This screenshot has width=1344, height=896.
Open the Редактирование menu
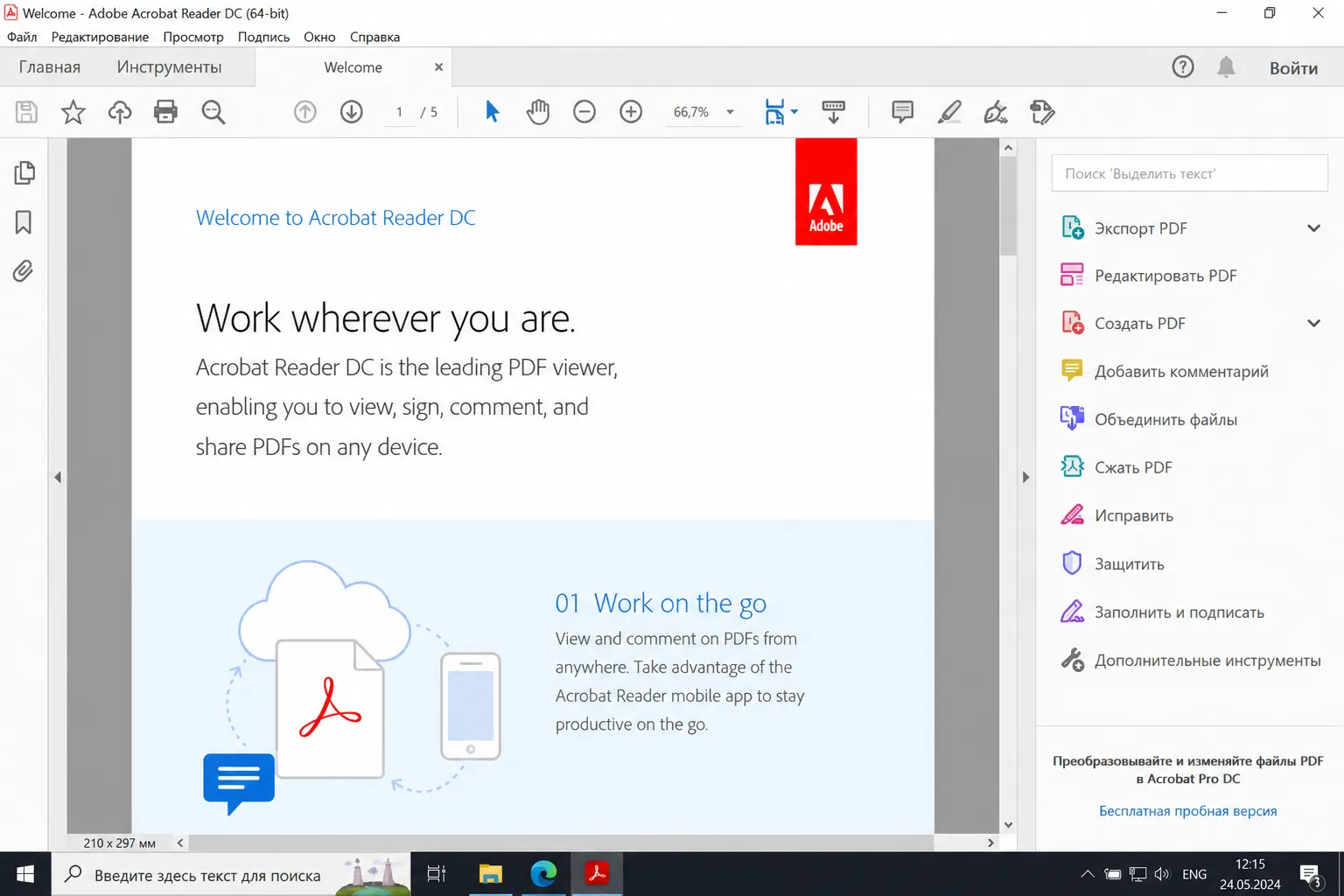point(100,37)
